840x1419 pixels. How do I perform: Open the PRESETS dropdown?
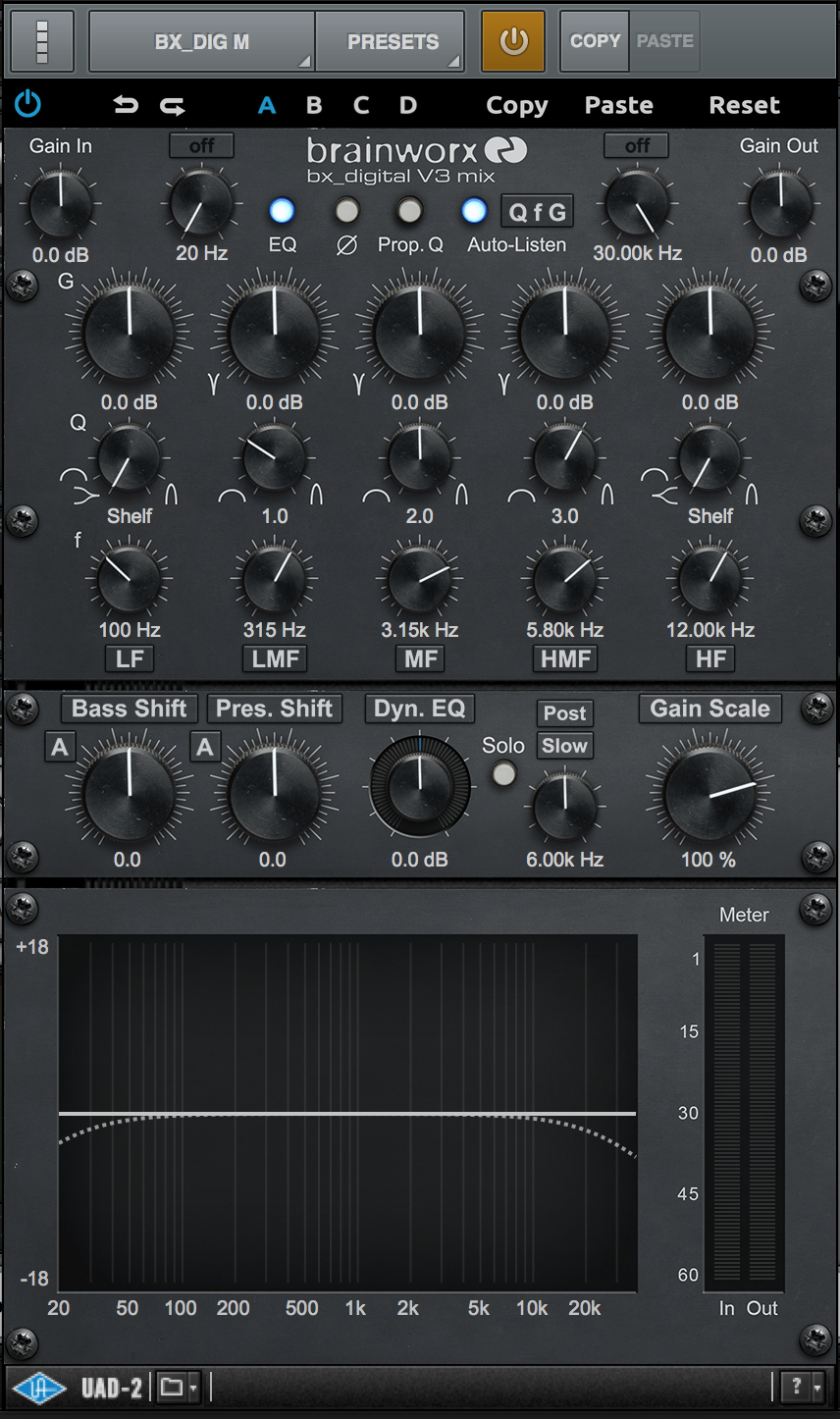pyautogui.click(x=391, y=41)
